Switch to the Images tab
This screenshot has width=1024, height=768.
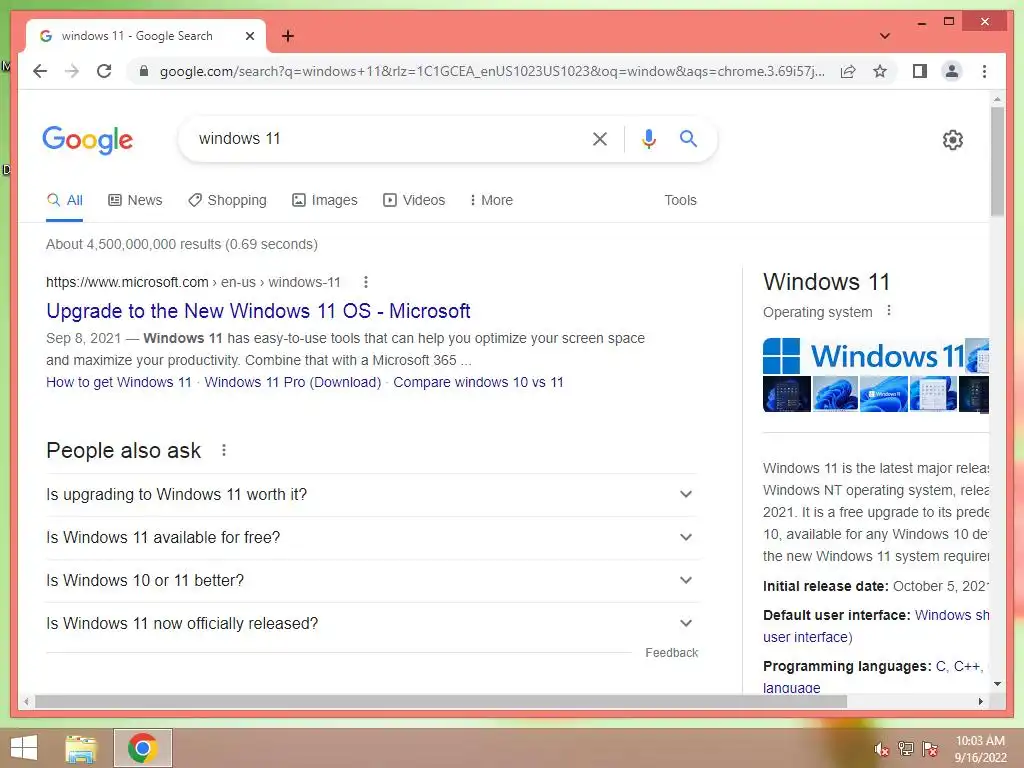coord(325,200)
